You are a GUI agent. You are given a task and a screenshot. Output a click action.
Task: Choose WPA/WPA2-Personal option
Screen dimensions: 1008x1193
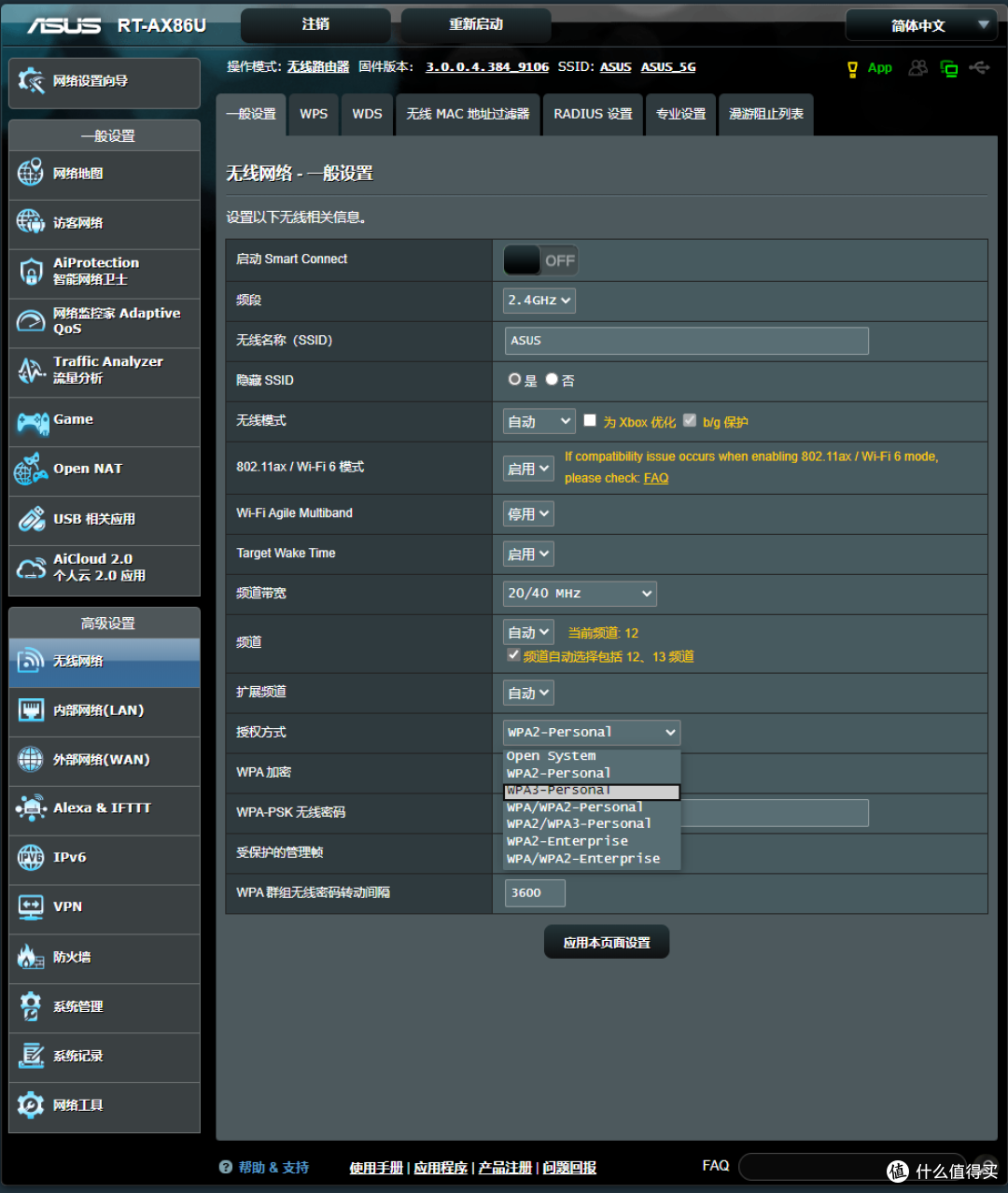pos(592,807)
